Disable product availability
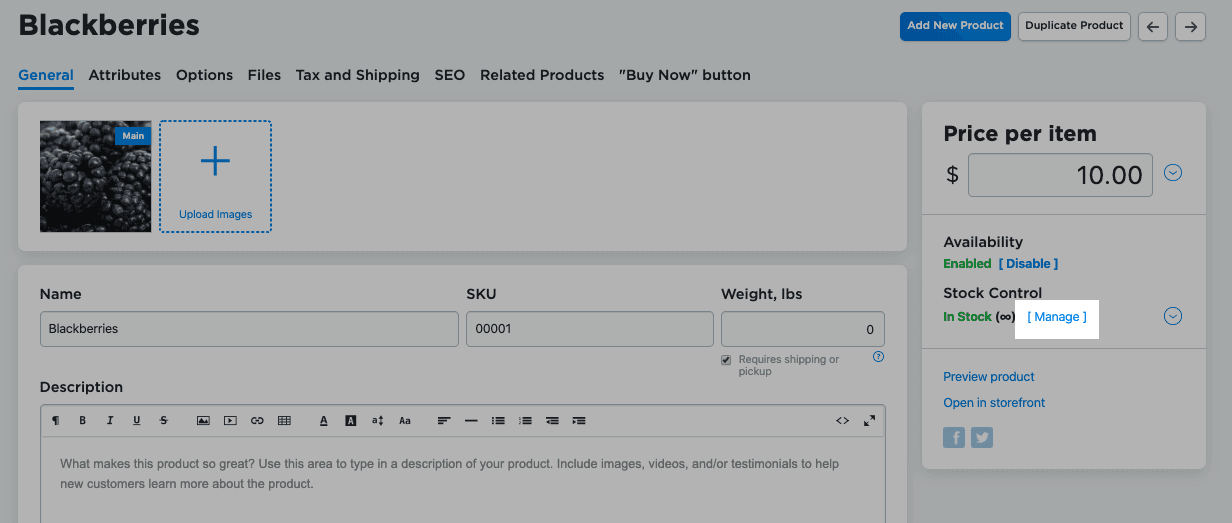This screenshot has height=523, width=1232. point(1028,264)
